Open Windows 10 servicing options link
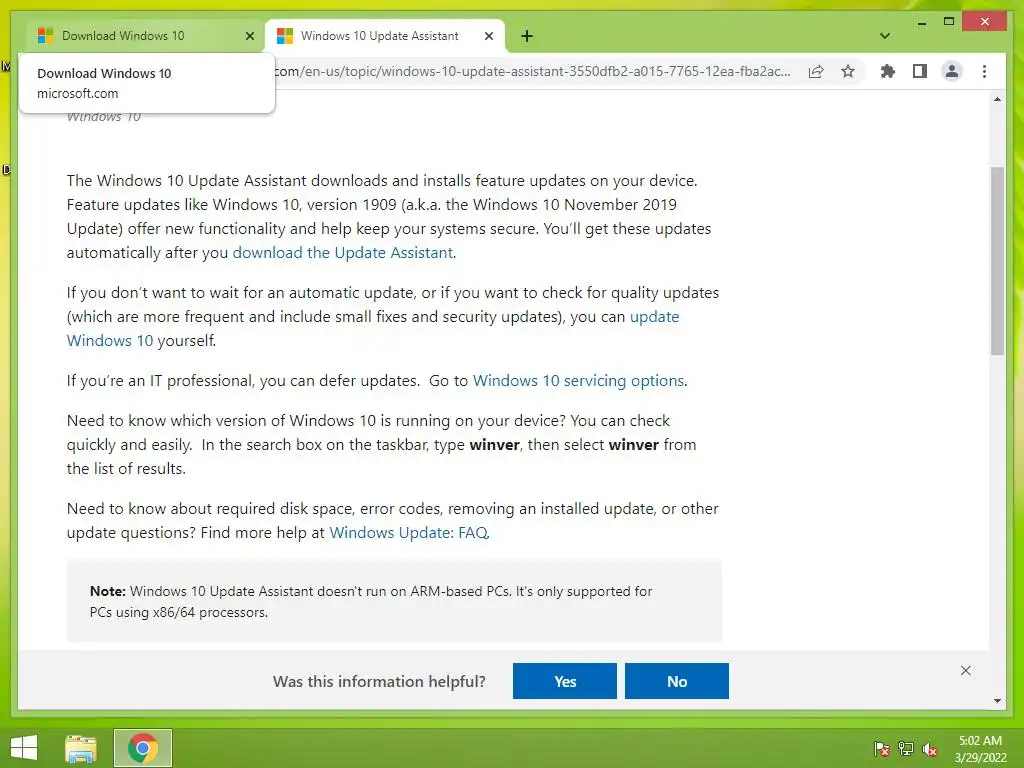Screen dimensions: 1024x768 coord(579,381)
